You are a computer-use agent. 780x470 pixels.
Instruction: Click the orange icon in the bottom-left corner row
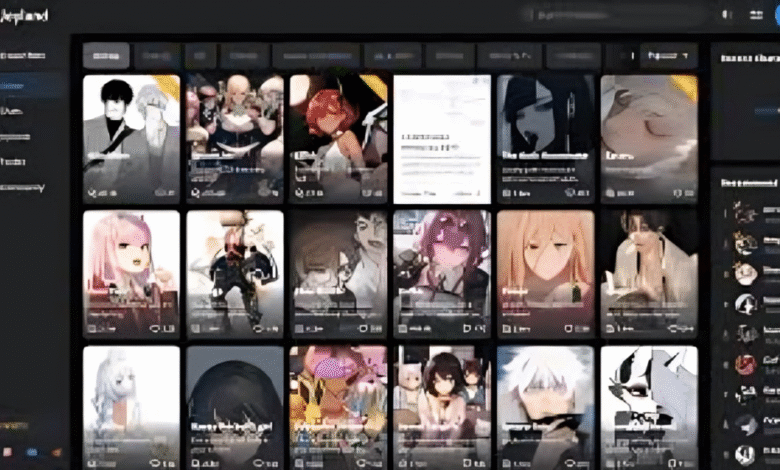[x=57, y=452]
